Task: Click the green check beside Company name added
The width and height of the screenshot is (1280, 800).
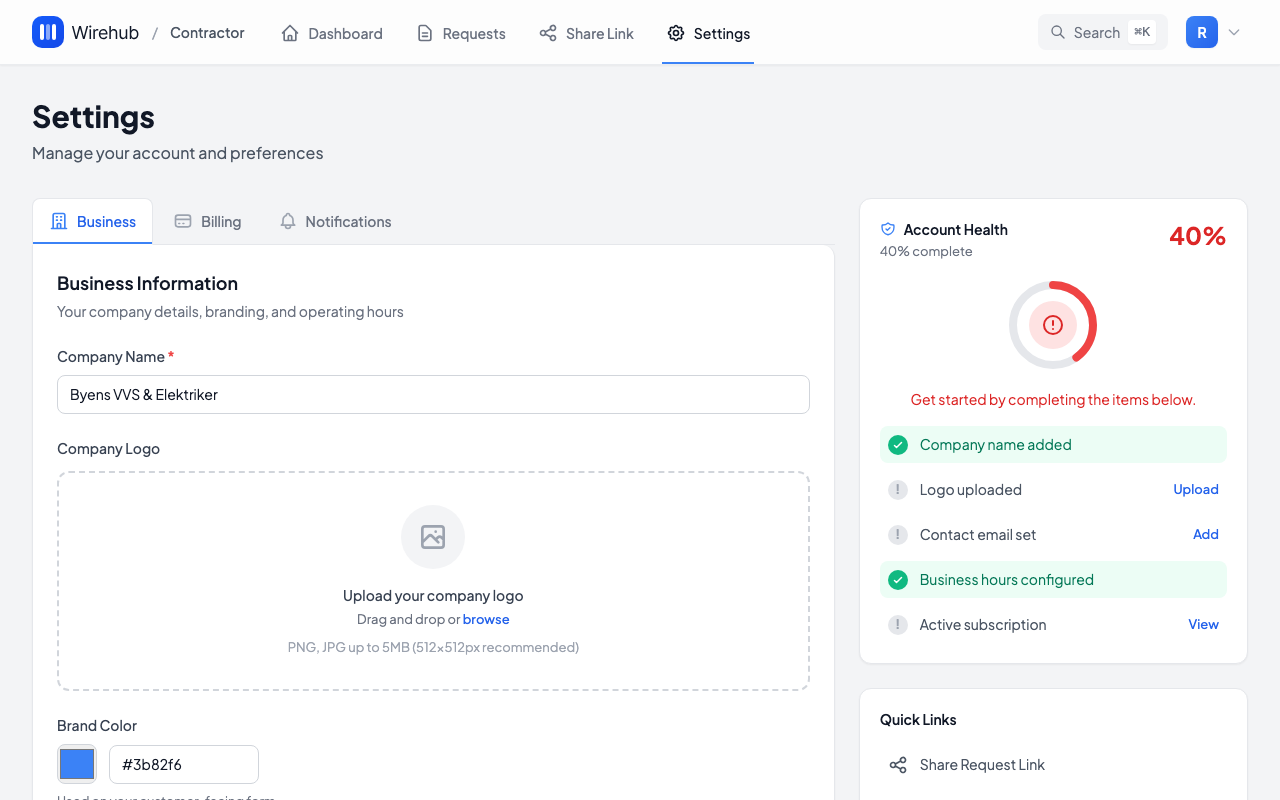Action: pos(898,445)
